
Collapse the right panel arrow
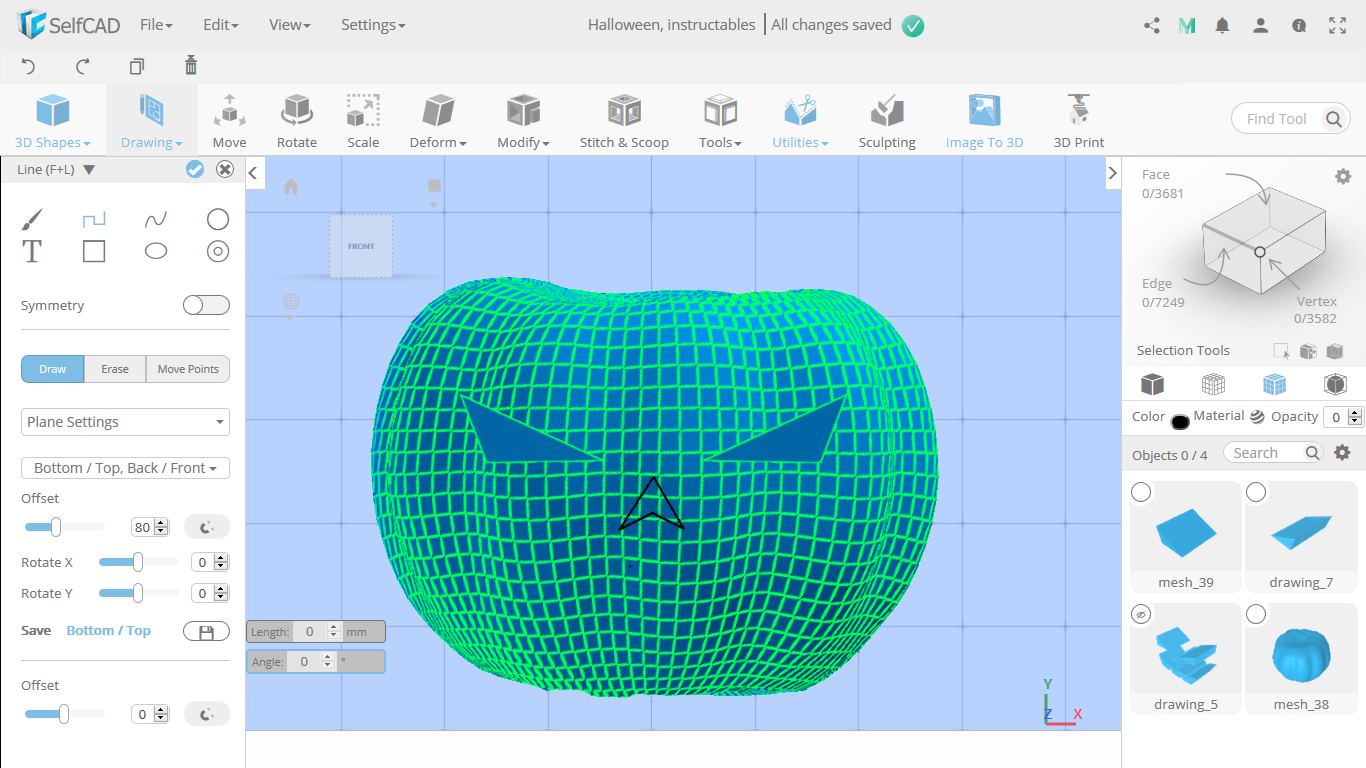coord(1112,173)
